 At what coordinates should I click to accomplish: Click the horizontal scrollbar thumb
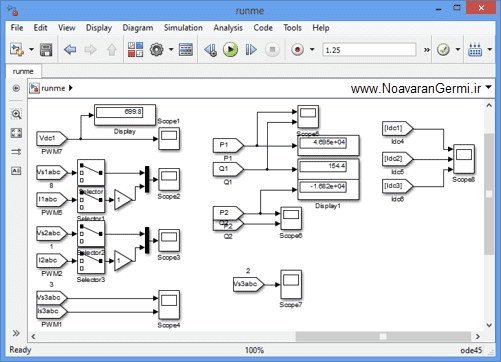coord(383,336)
